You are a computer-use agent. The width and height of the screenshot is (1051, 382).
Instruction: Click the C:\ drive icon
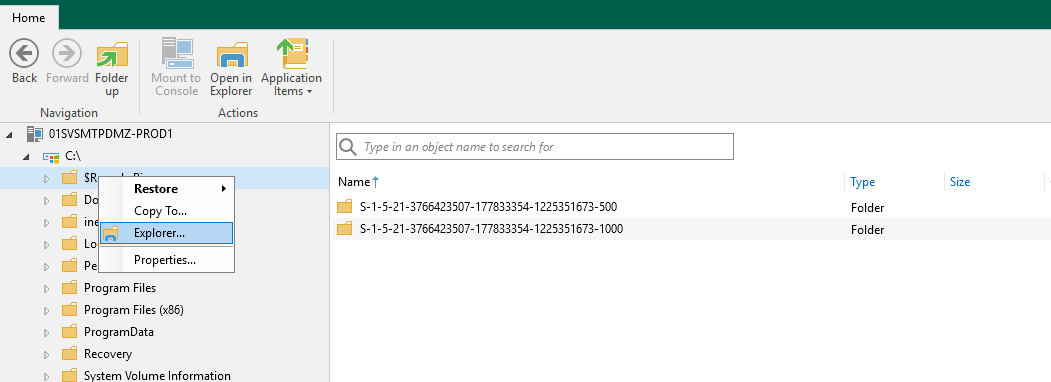tap(51, 156)
